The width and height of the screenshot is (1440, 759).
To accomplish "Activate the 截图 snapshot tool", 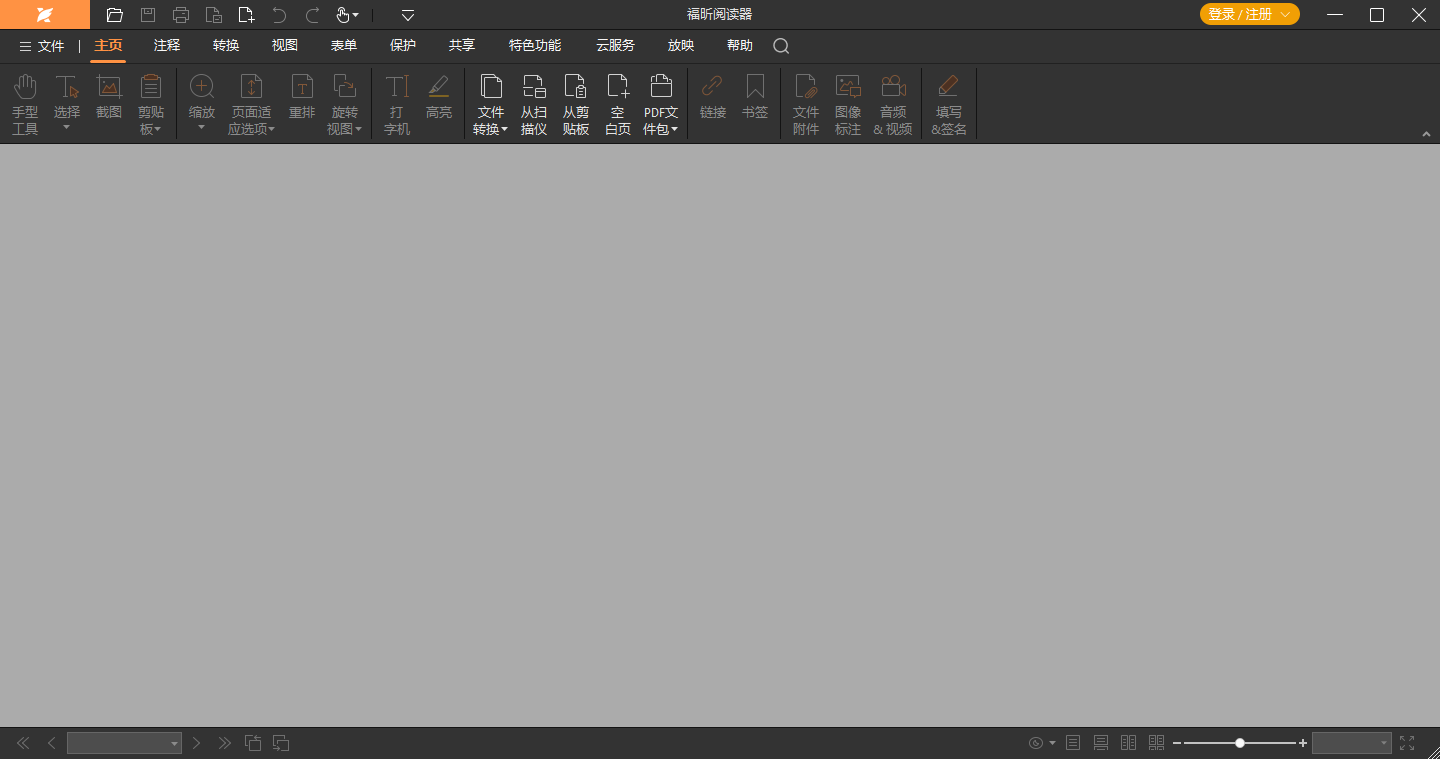I will 109,97.
